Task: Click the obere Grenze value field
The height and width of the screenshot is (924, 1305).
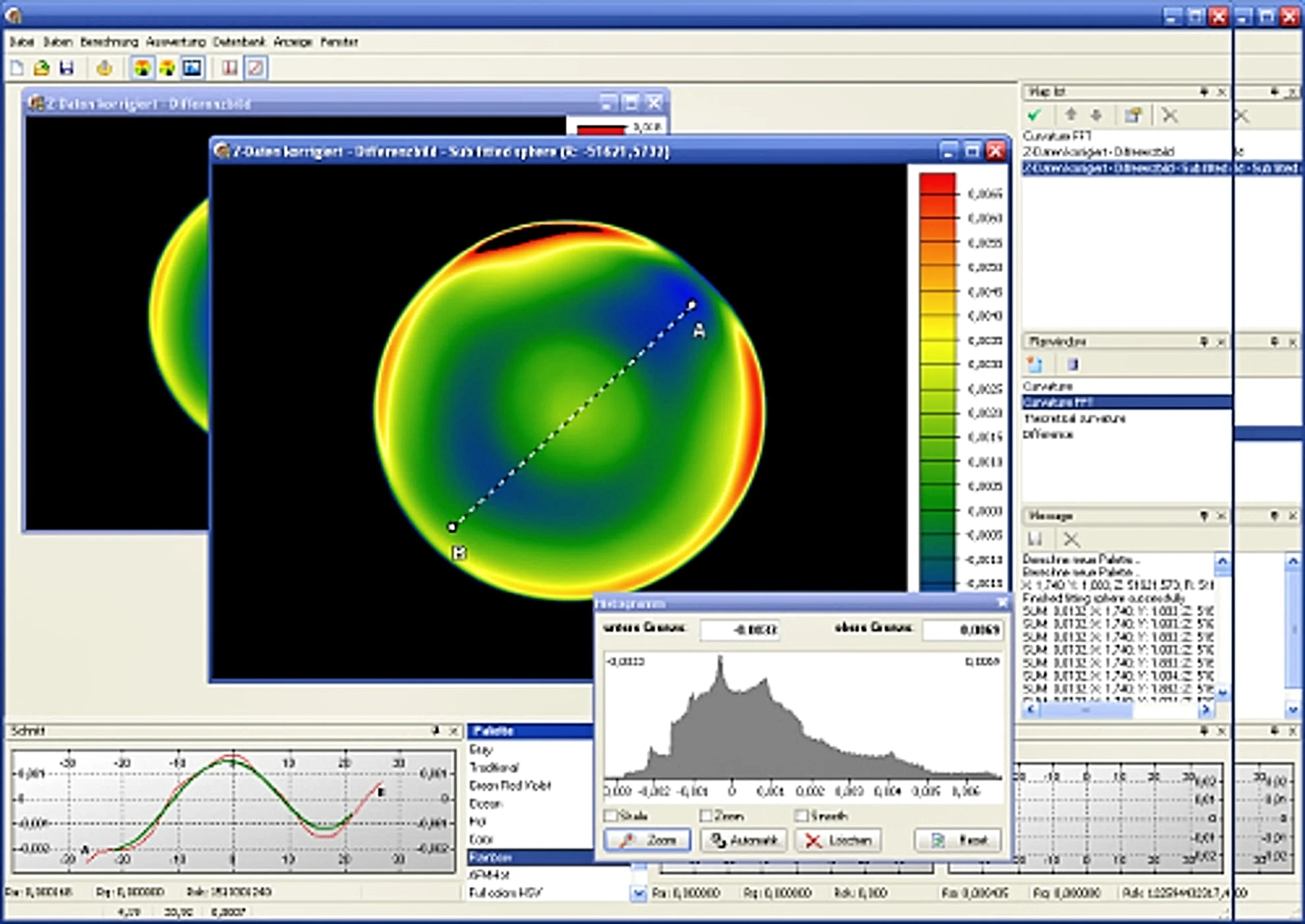Action: 962,630
